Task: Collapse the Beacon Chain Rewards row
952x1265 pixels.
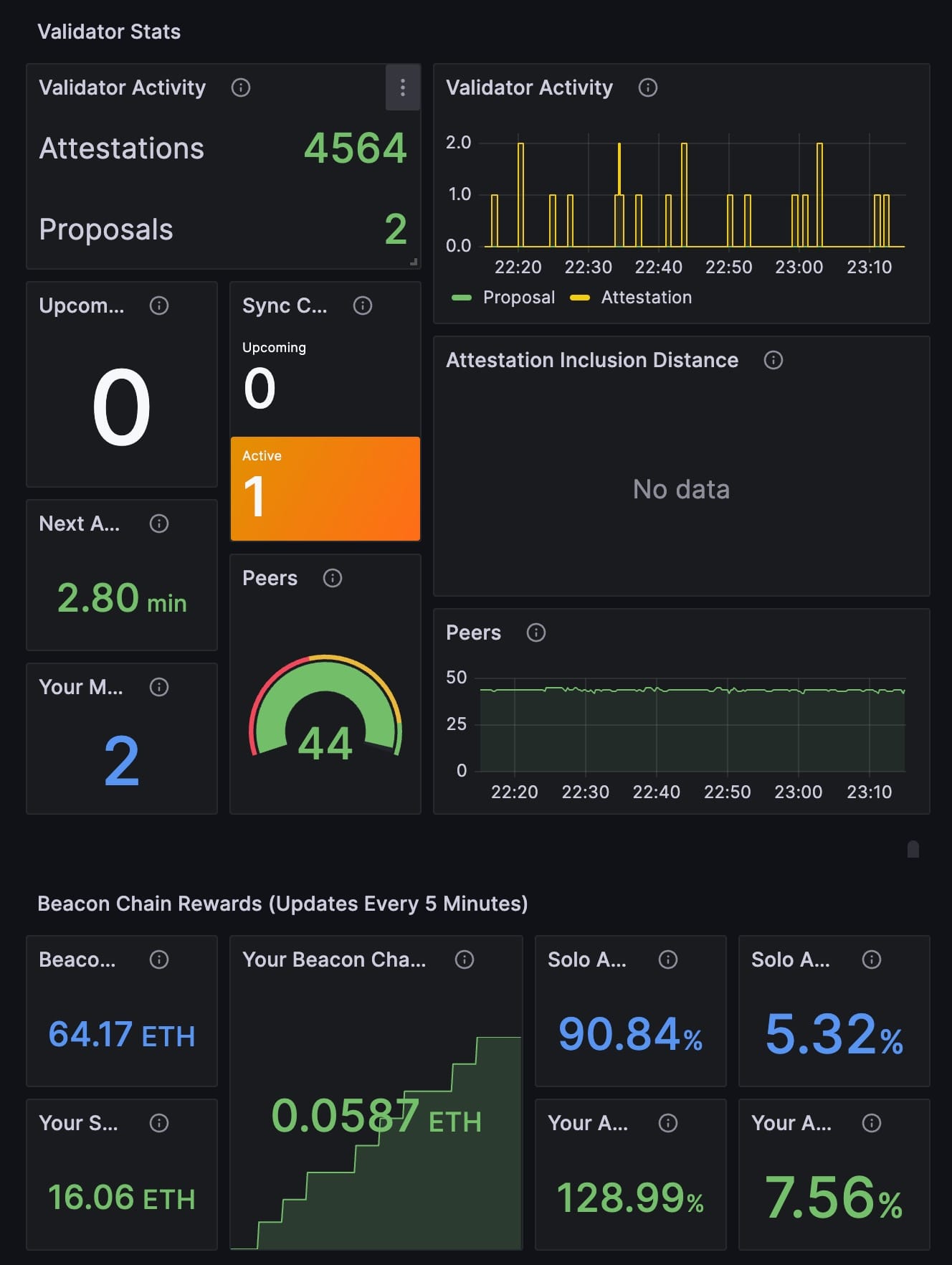Action: pos(282,904)
